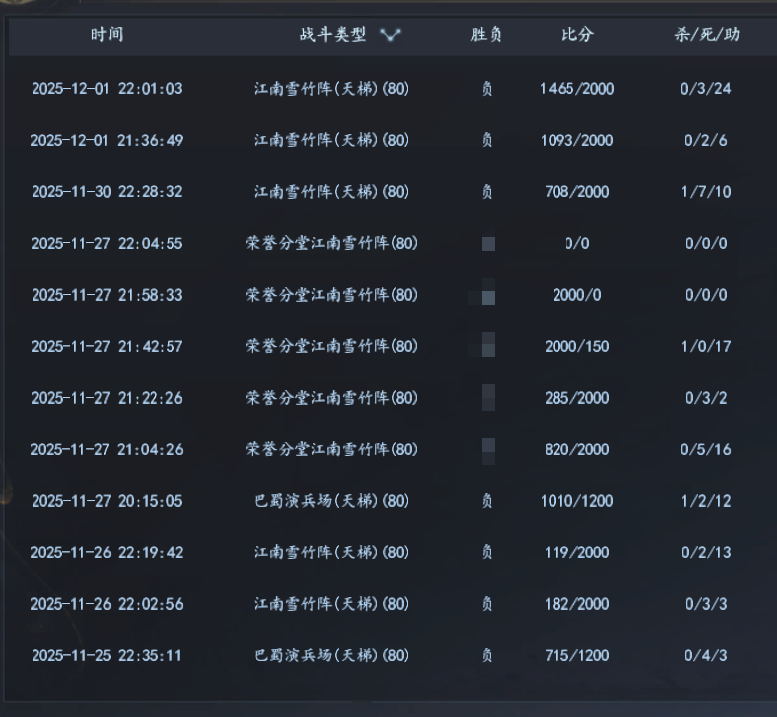Select the record dated 2025-12-01 22:01:03

point(107,89)
